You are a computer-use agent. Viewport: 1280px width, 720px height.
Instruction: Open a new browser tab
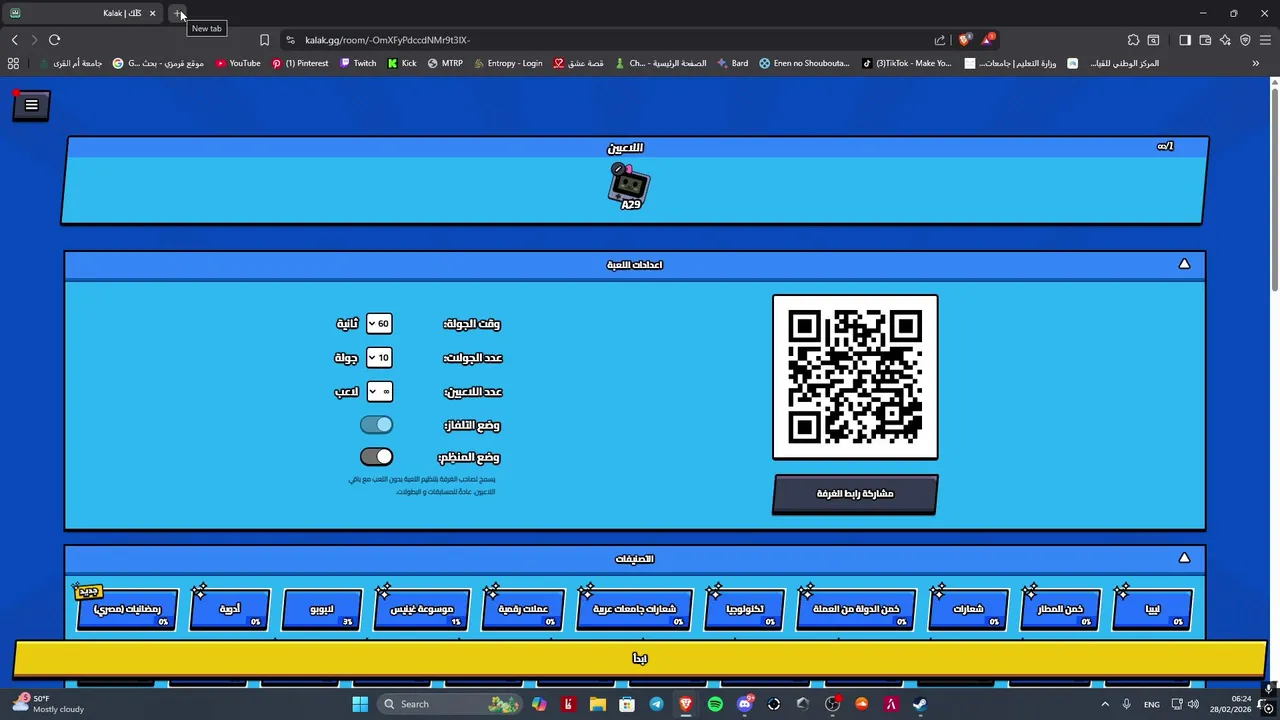tap(178, 13)
